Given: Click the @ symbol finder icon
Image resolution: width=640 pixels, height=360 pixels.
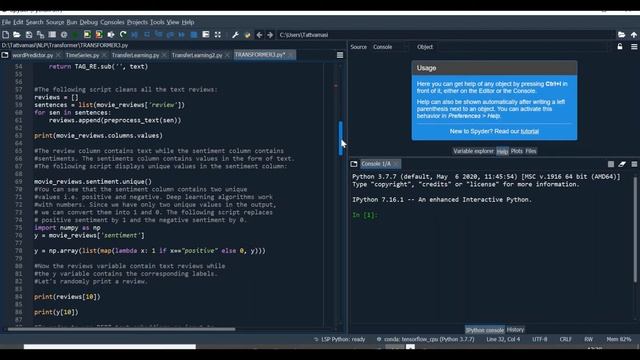Looking at the screenshot, I should click(64, 35).
